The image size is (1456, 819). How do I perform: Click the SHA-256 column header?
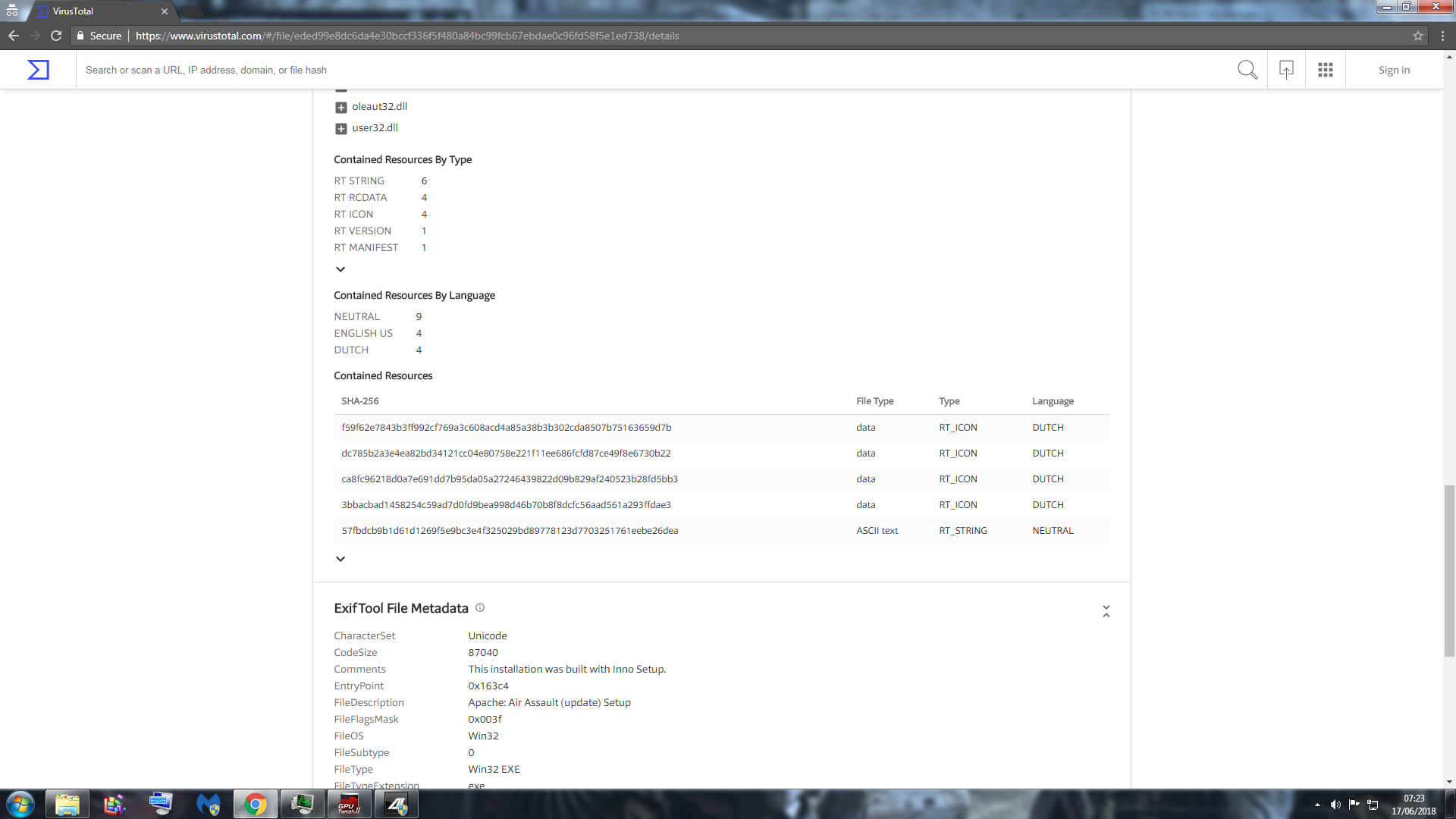(x=359, y=401)
